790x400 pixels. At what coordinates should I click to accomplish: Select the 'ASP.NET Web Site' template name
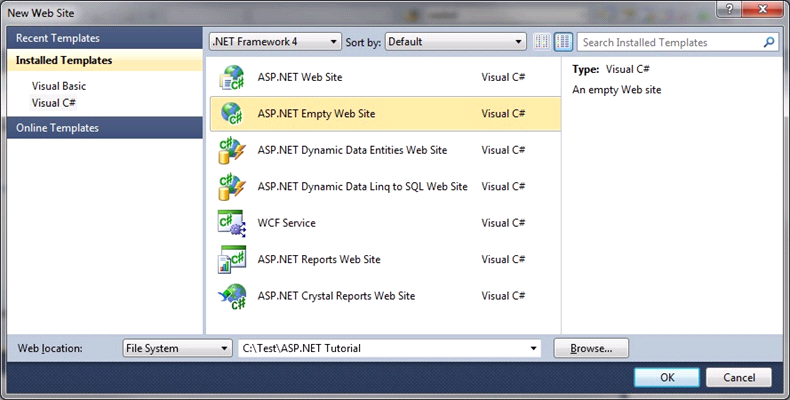300,78
